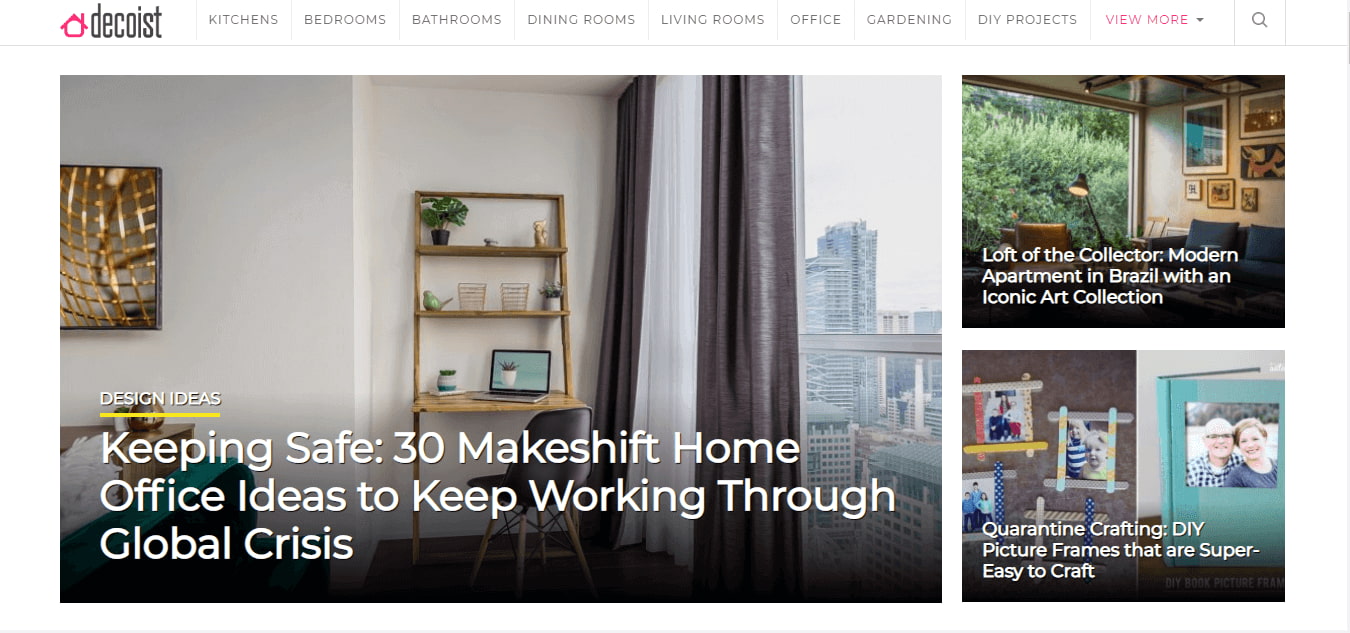Open the Office category

click(x=816, y=20)
